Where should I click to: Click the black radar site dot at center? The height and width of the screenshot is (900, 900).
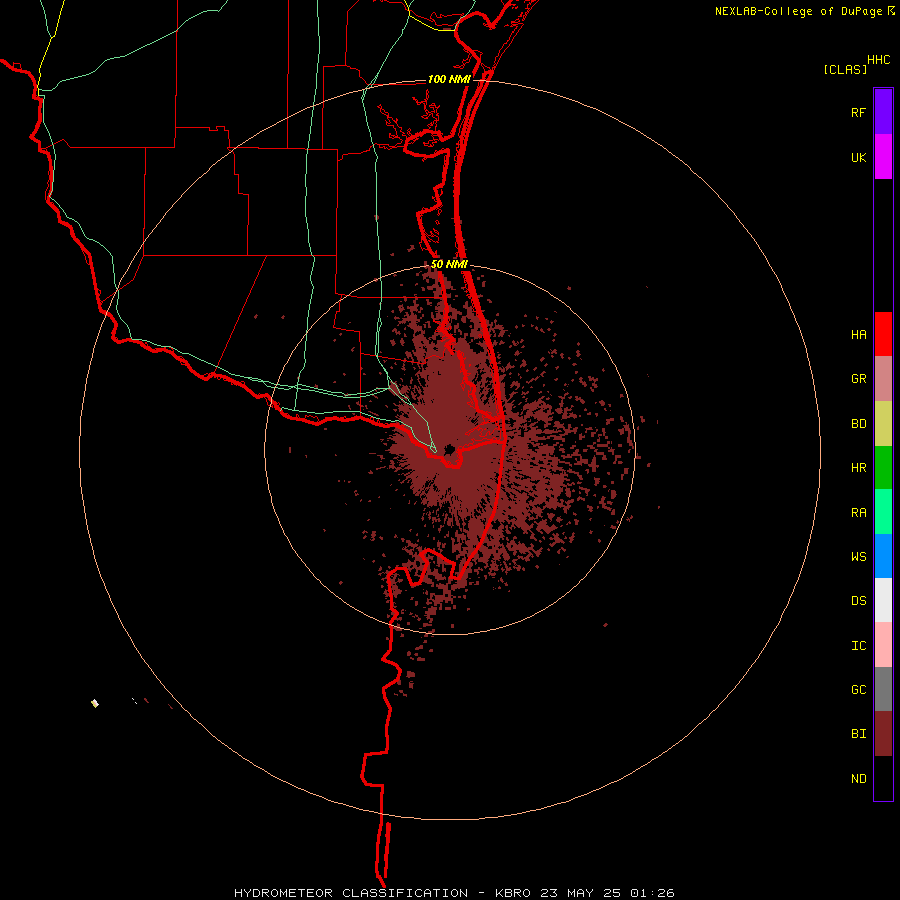coord(449,449)
